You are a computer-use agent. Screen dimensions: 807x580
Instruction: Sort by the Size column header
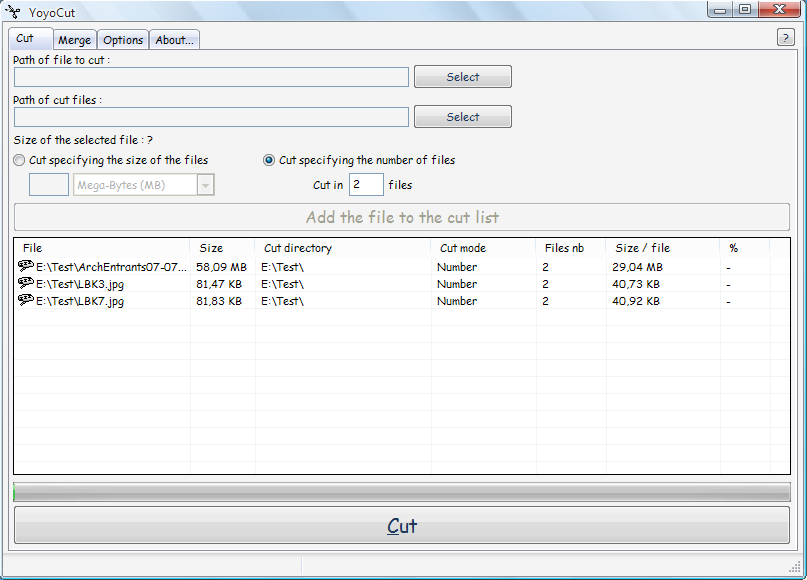coord(222,248)
